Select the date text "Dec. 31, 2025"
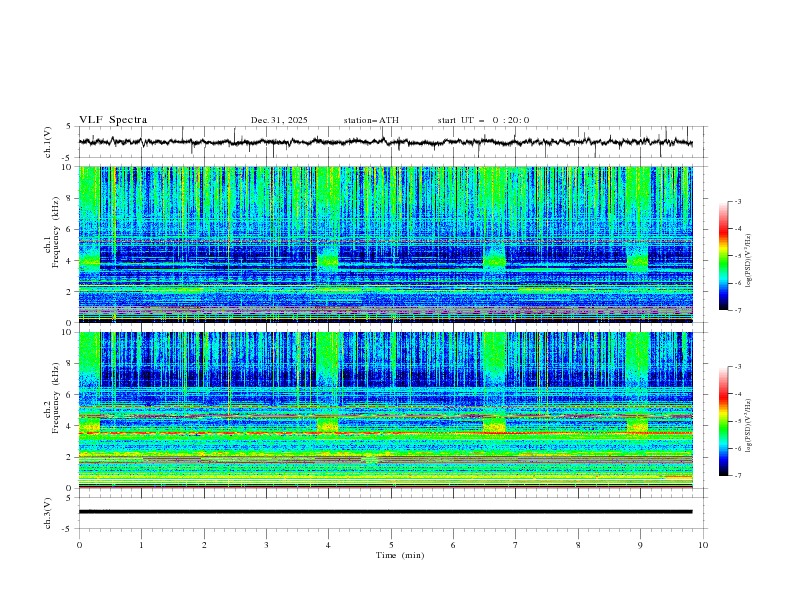Image resolution: width=792 pixels, height=612 pixels. click(x=279, y=120)
